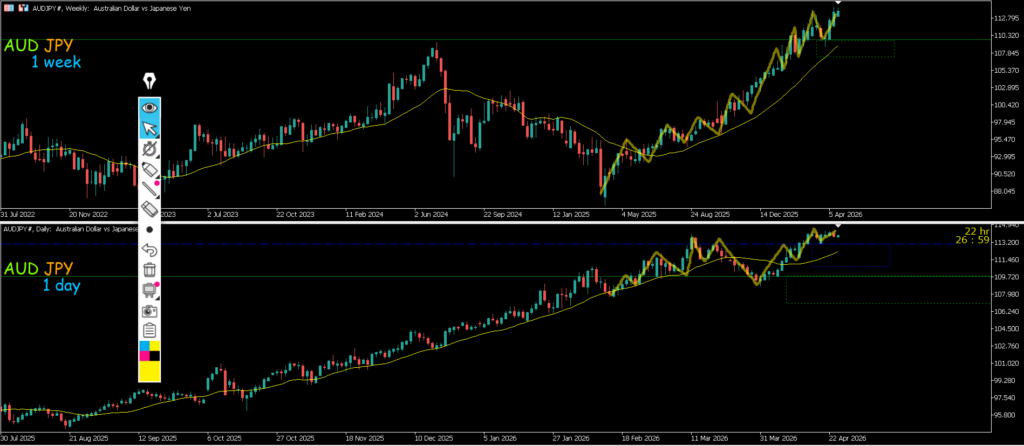Click the 113.200 price on the daily axis

[1006, 242]
